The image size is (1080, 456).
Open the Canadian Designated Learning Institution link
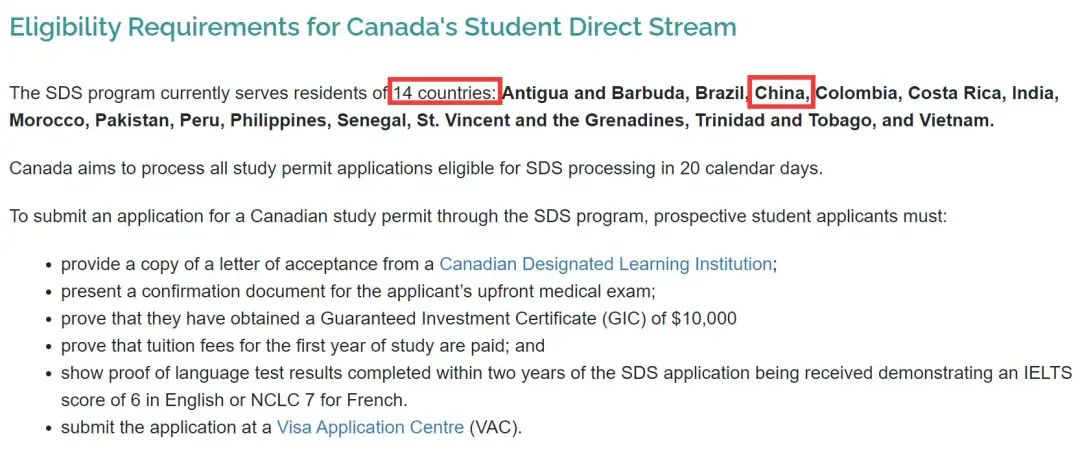click(x=605, y=265)
